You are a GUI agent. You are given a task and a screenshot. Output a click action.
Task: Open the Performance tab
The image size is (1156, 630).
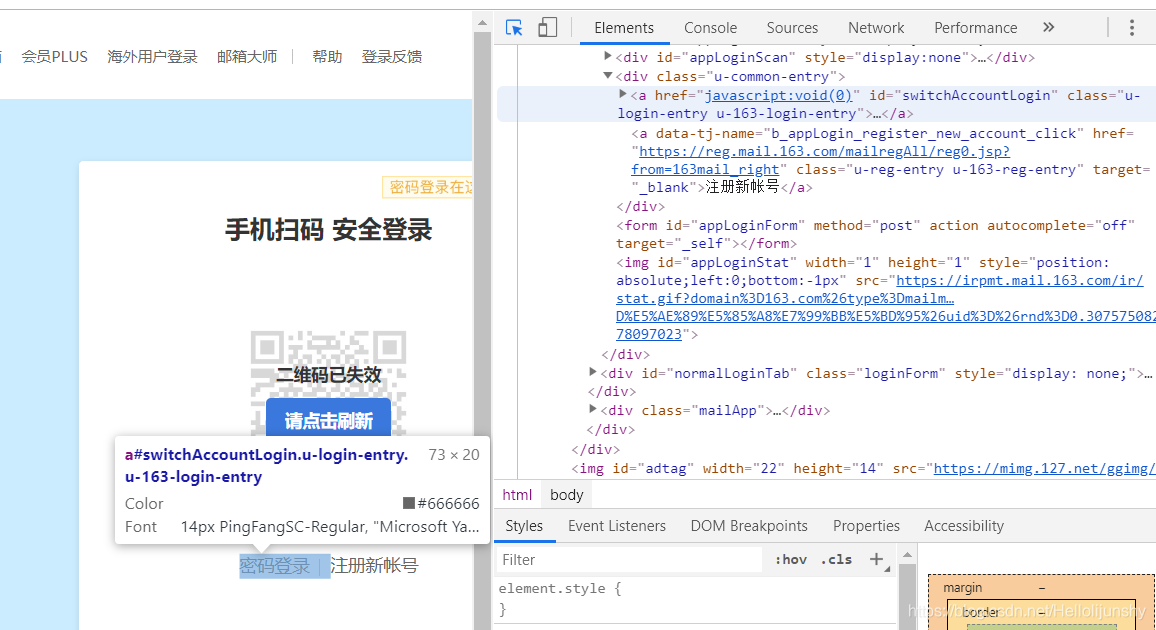(x=975, y=28)
